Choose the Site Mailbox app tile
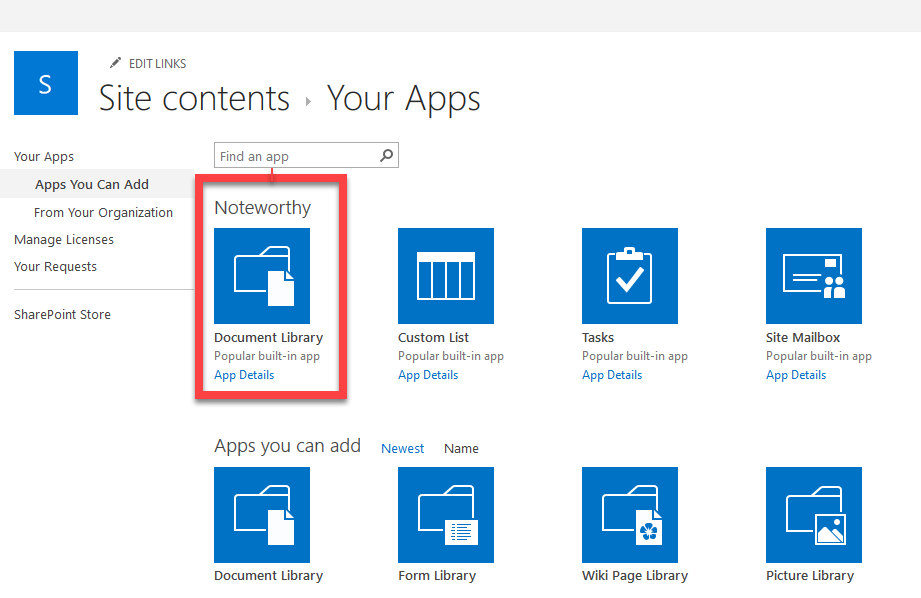Screen dimensions: 921x598 tap(814, 276)
